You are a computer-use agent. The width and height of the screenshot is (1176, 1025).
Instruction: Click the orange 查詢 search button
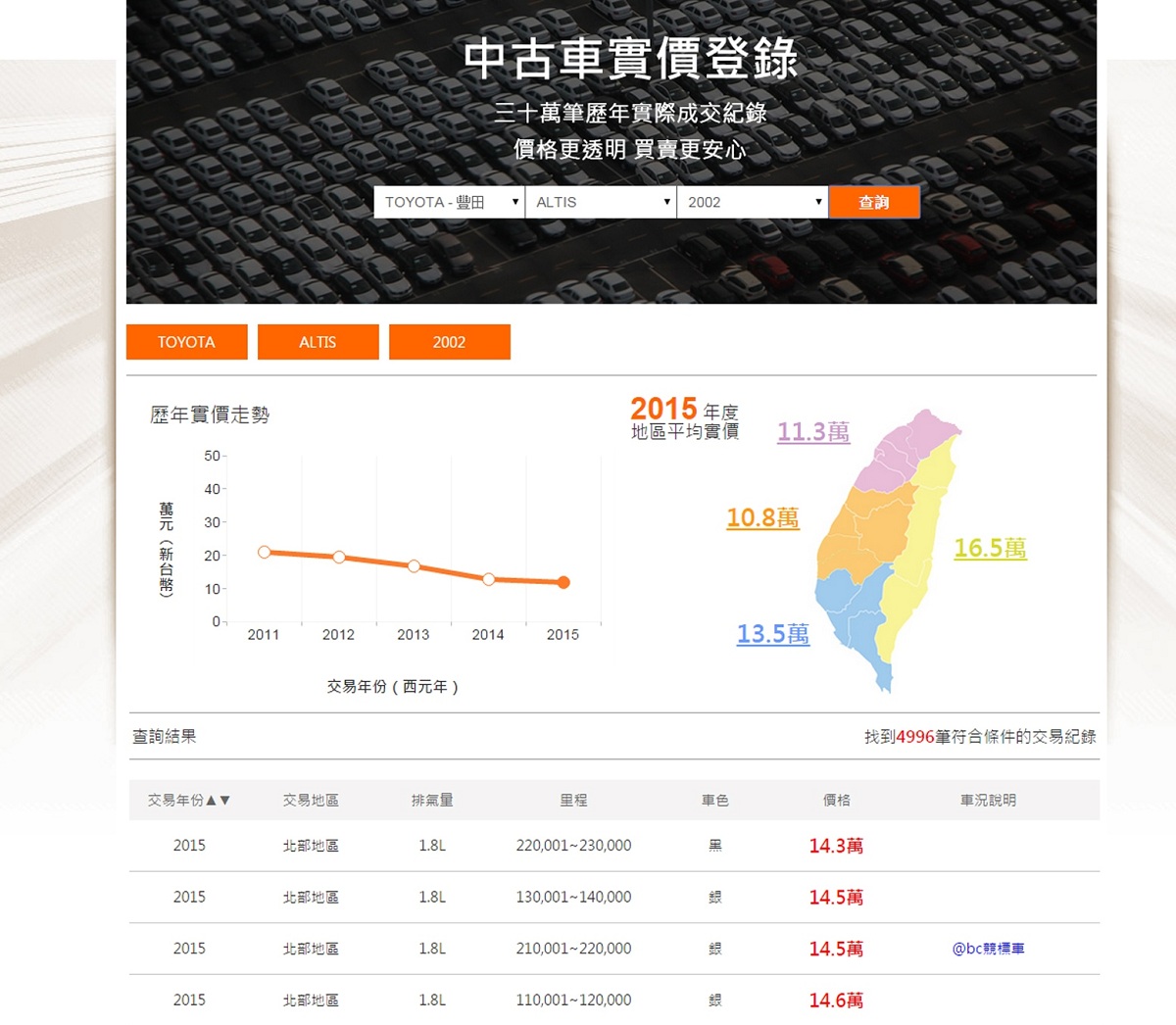pyautogui.click(x=873, y=202)
